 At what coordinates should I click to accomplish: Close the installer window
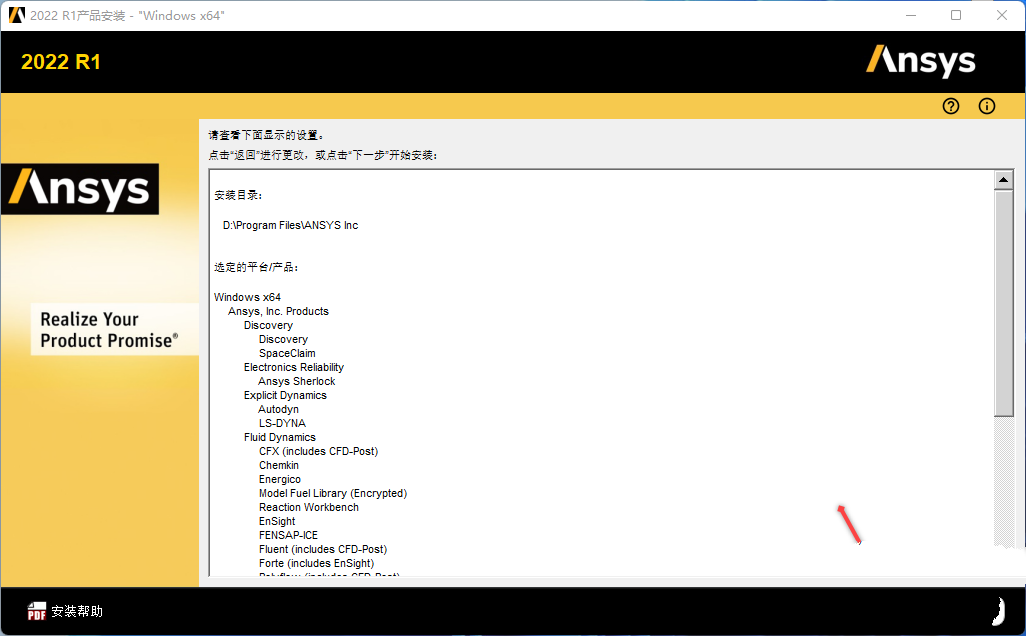[x=1002, y=15]
